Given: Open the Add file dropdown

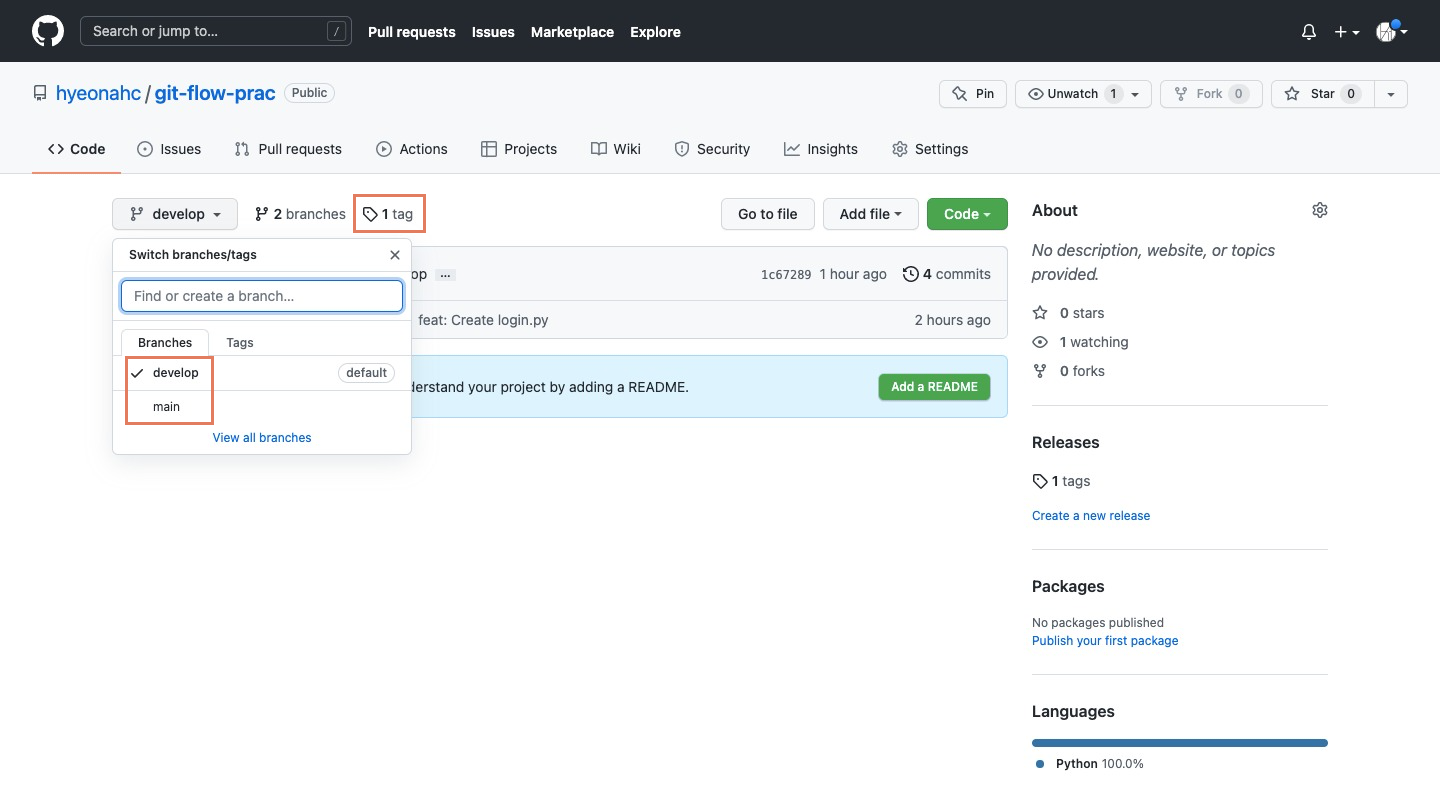Looking at the screenshot, I should click(x=871, y=214).
